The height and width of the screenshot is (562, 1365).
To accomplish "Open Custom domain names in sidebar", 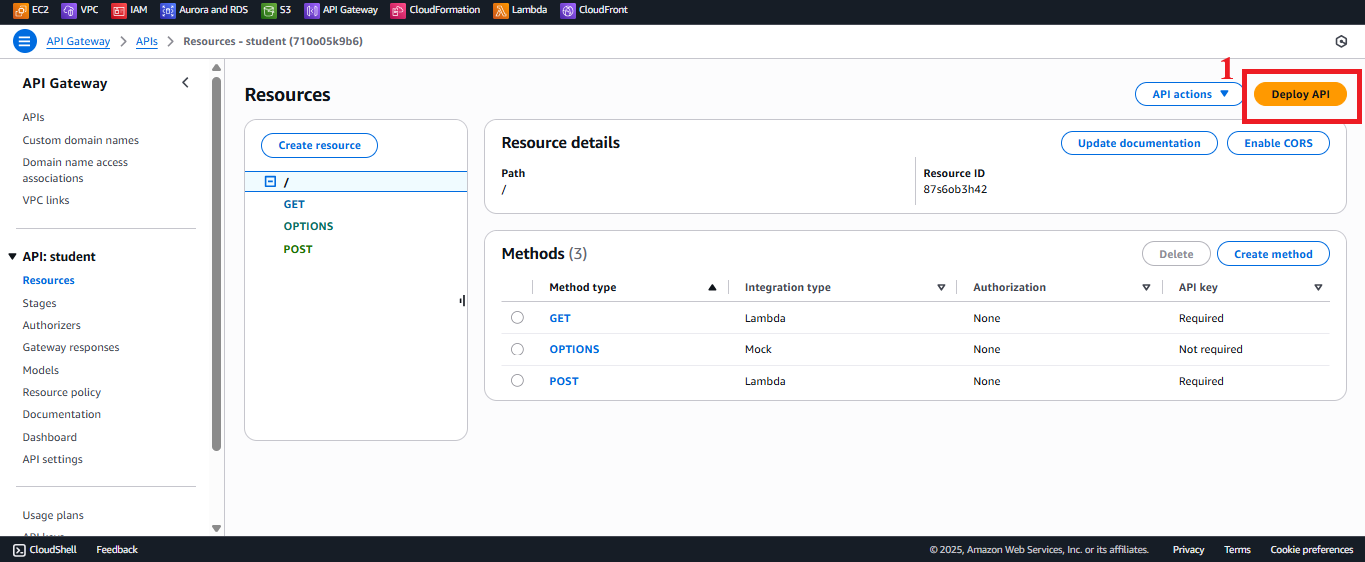I will click(x=81, y=140).
